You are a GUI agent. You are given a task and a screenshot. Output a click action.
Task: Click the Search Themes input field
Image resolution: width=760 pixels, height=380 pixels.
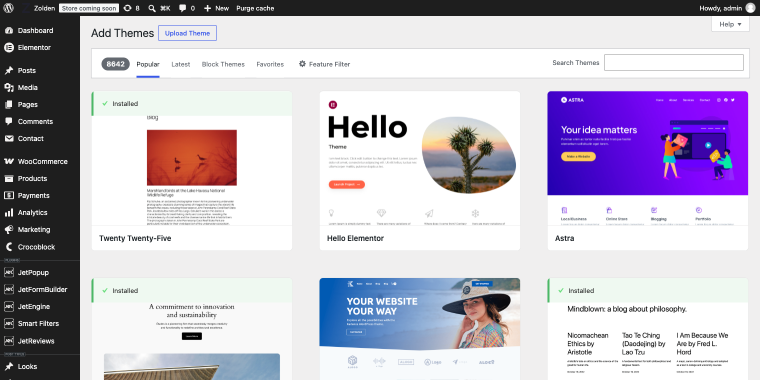pos(674,63)
